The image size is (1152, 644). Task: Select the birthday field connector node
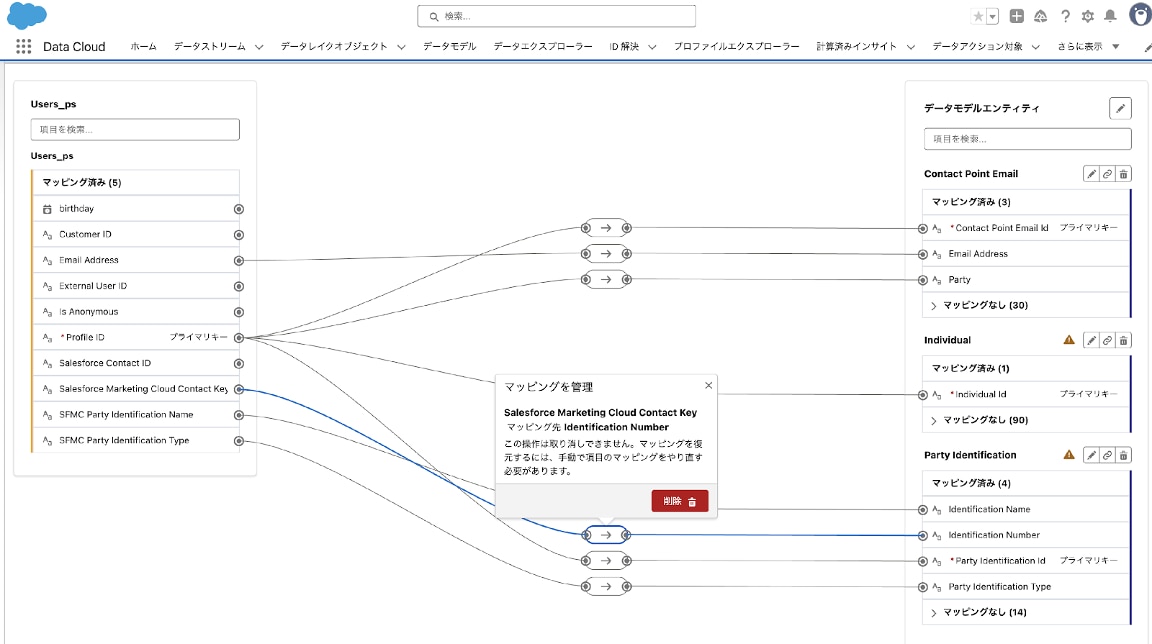(238, 209)
